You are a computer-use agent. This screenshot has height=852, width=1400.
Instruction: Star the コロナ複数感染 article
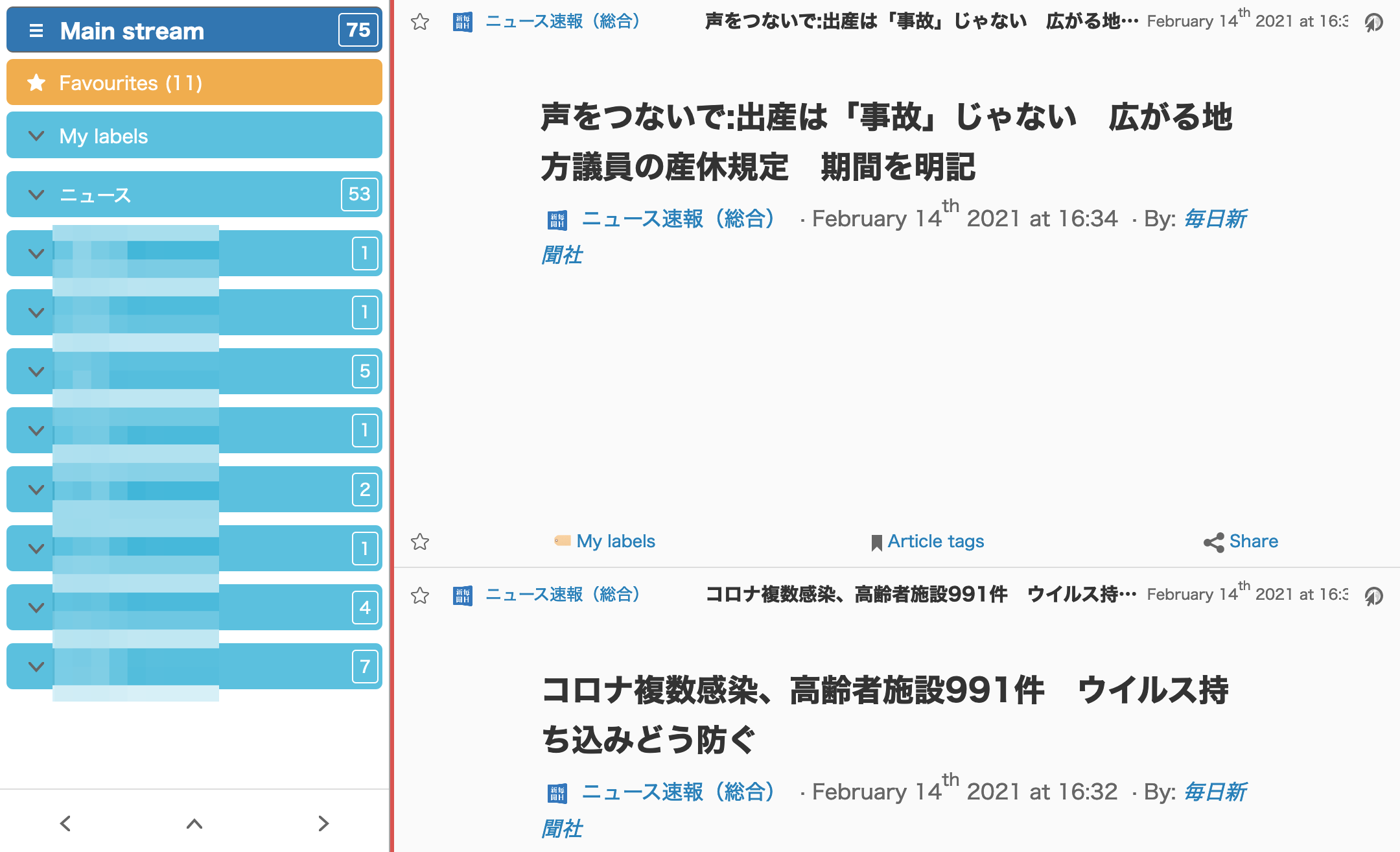pyautogui.click(x=420, y=595)
